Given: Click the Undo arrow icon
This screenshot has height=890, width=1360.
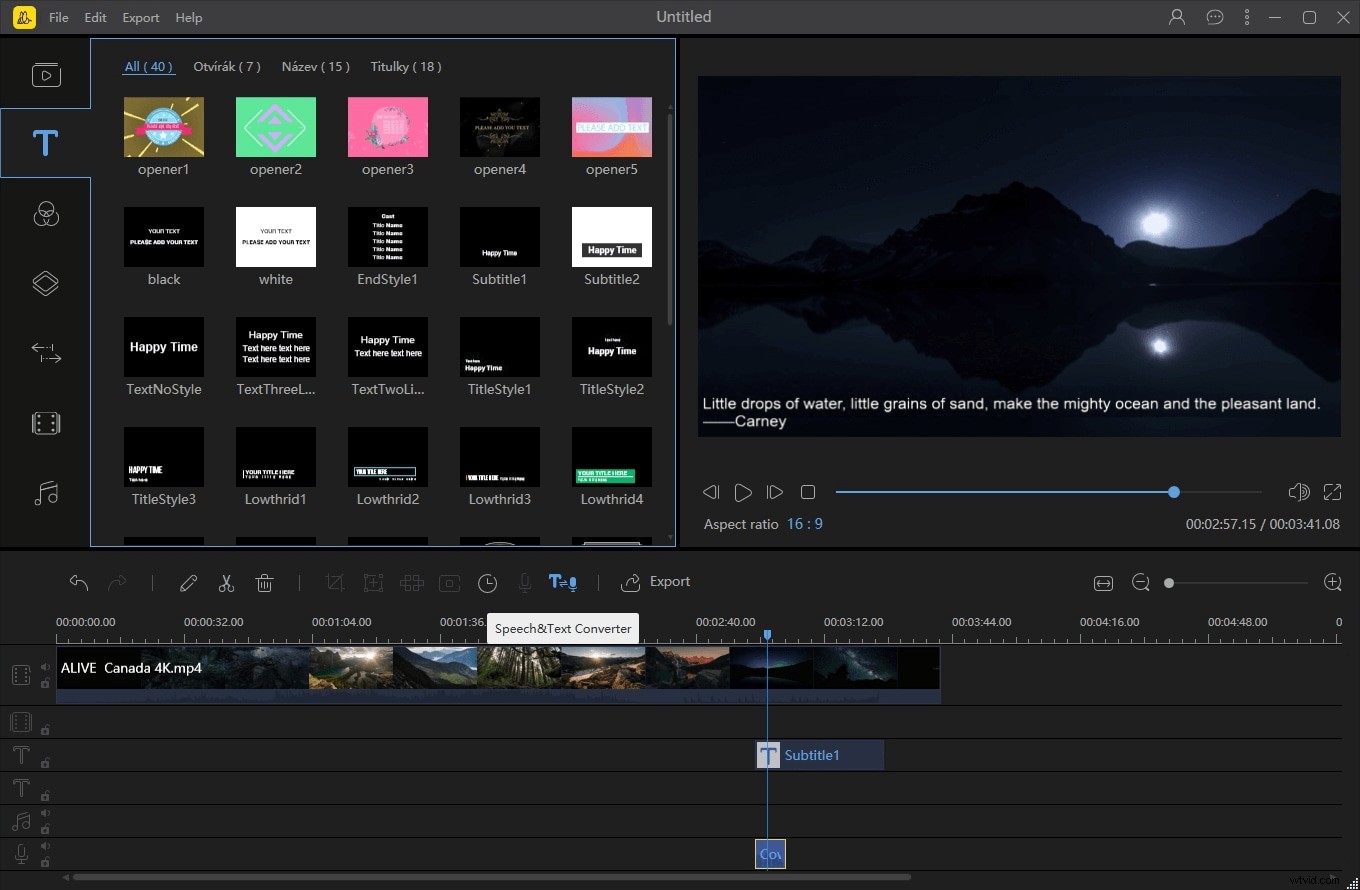Looking at the screenshot, I should [x=79, y=582].
